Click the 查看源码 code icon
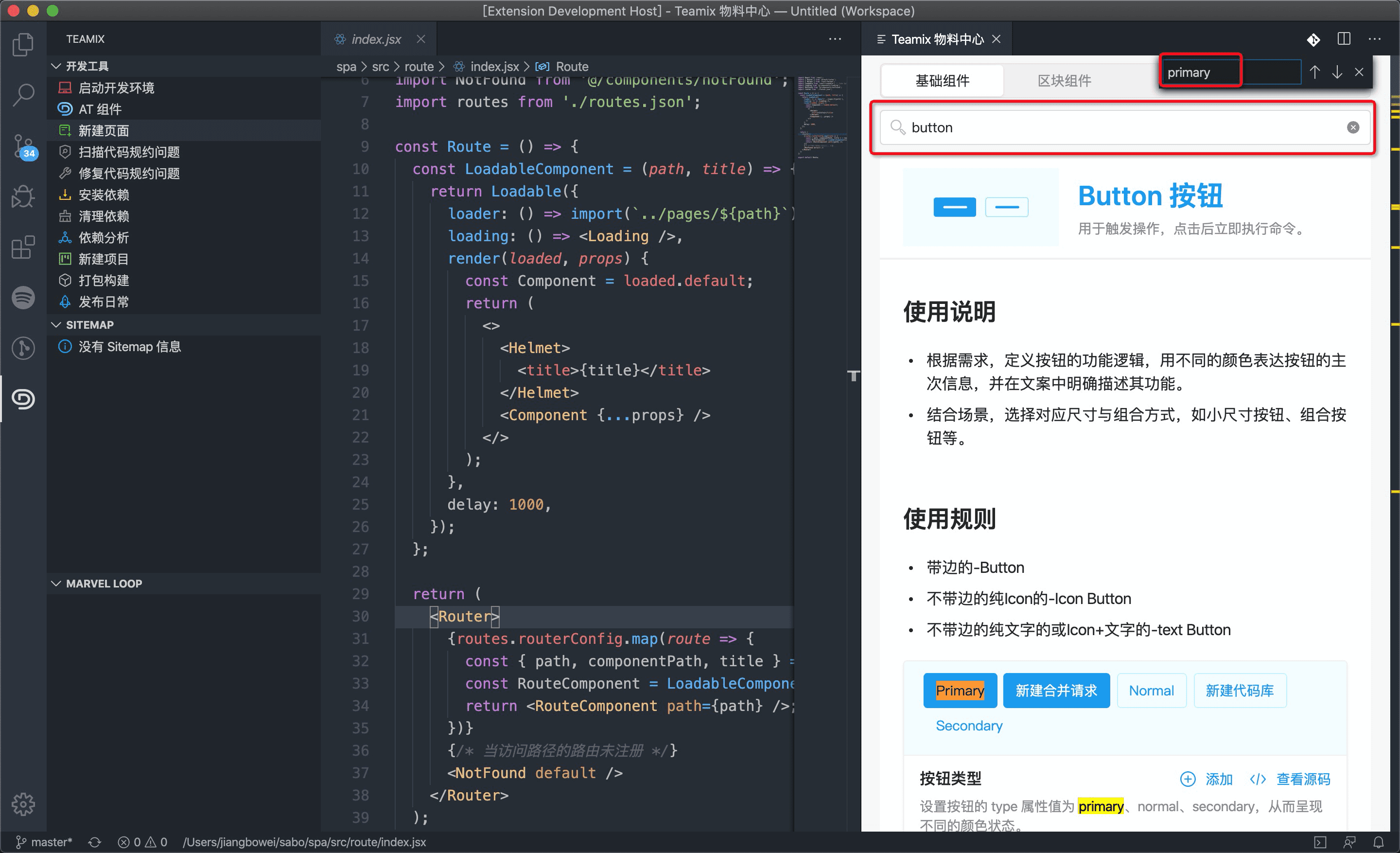 click(x=1258, y=779)
